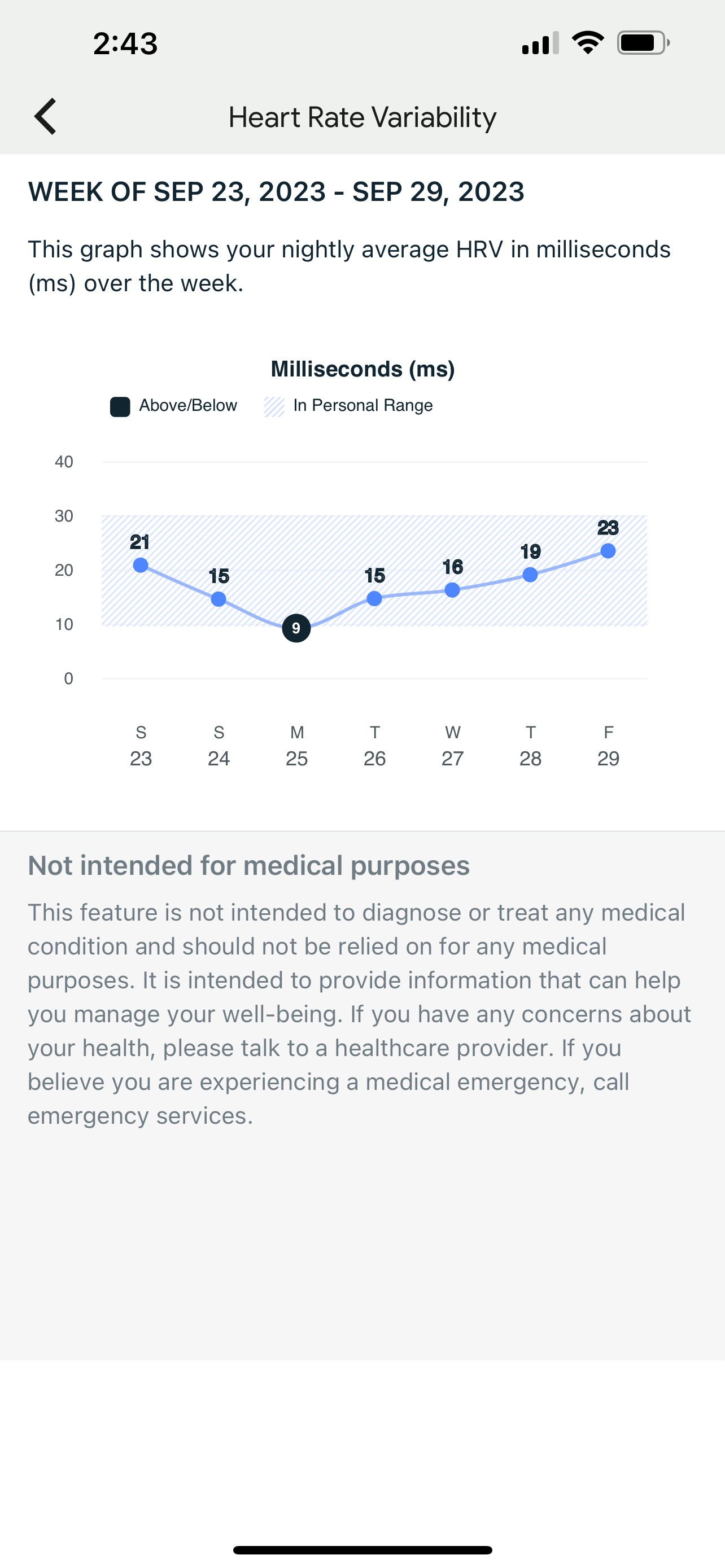
Task: Tap the Milliseconds (ms) chart title
Action: click(x=363, y=369)
